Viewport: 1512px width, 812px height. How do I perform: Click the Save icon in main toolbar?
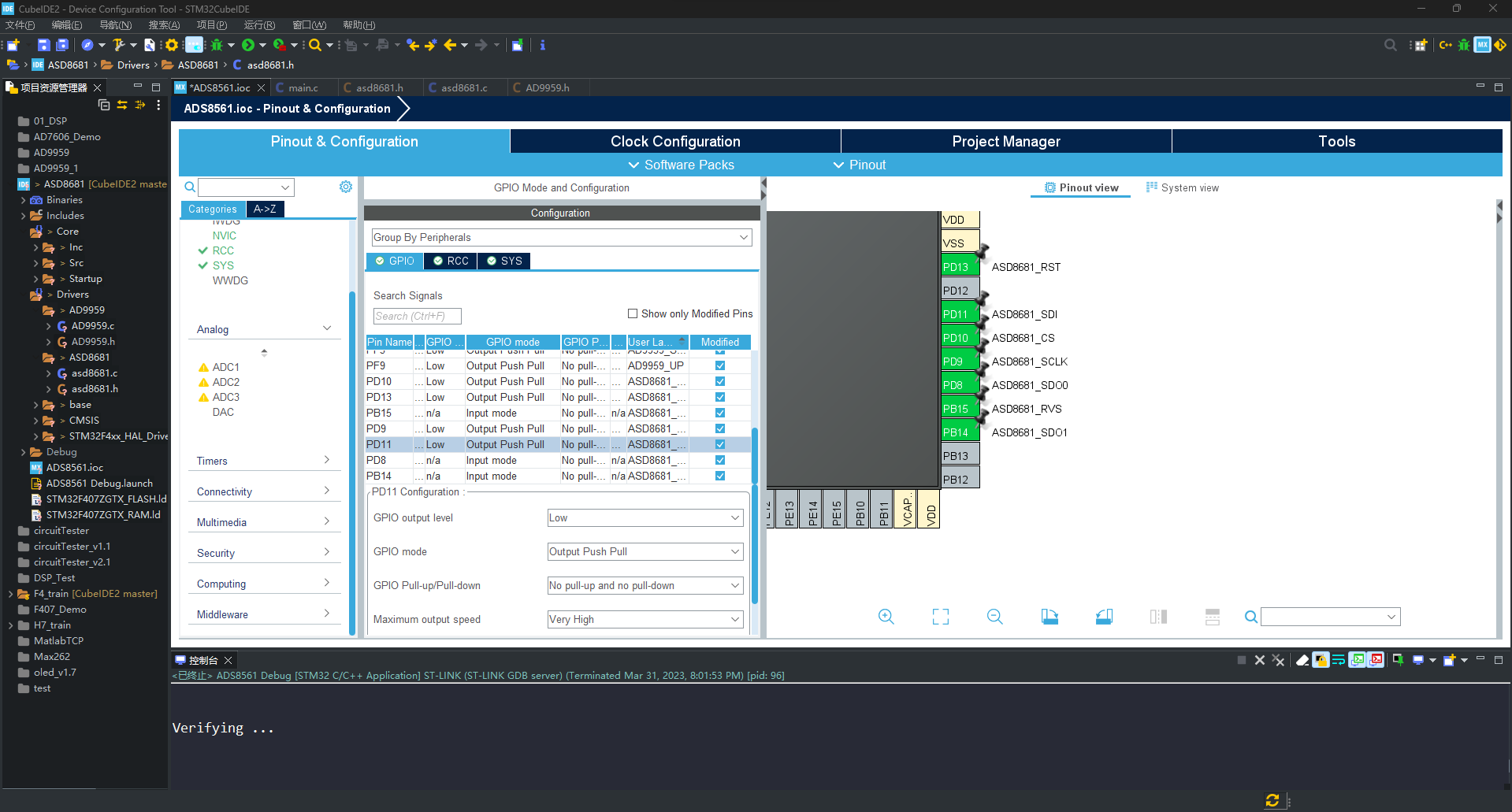tap(44, 45)
